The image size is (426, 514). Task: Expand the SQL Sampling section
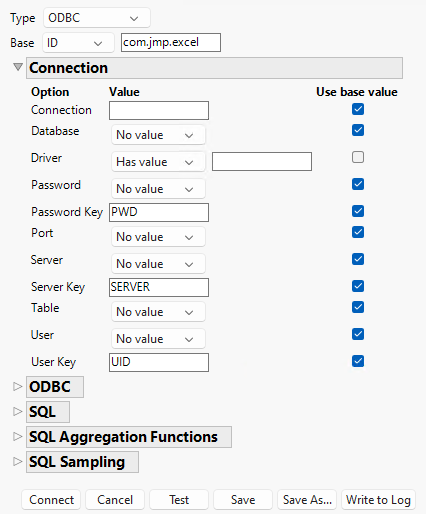click(17, 462)
